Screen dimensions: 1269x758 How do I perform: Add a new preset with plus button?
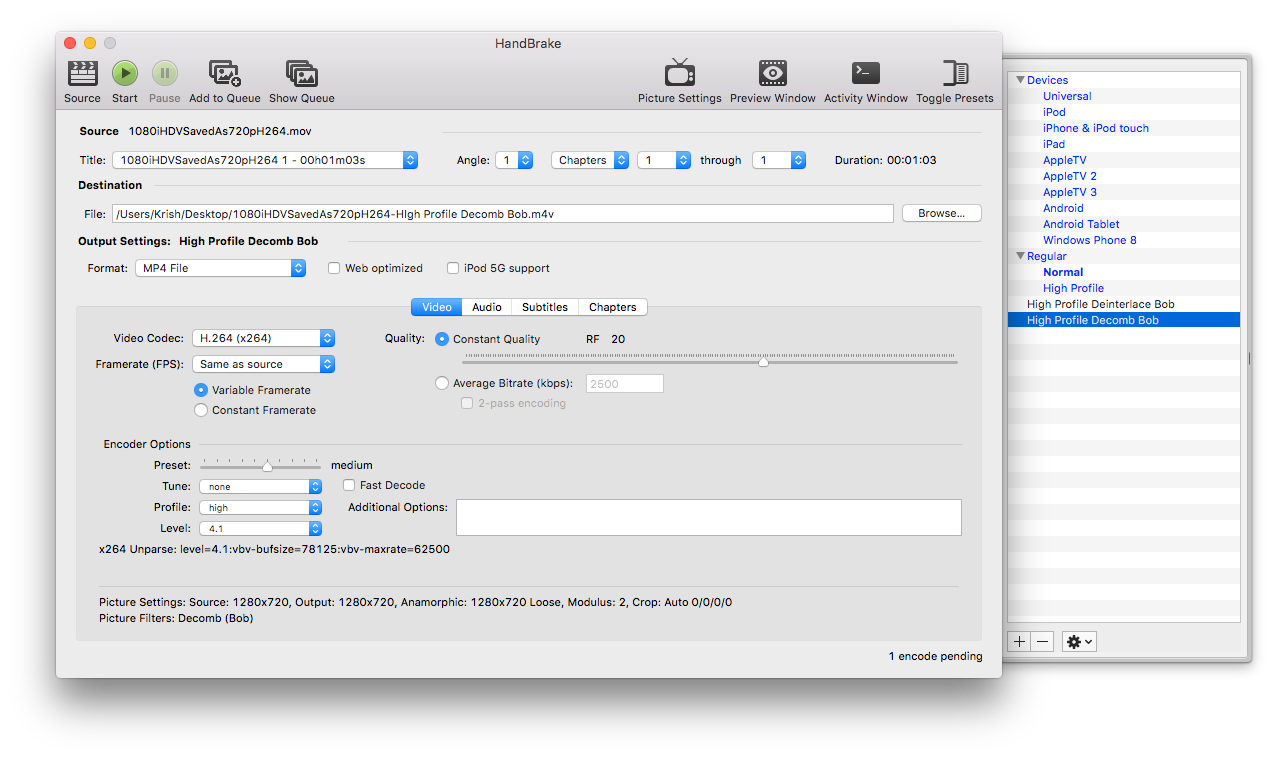click(1019, 642)
